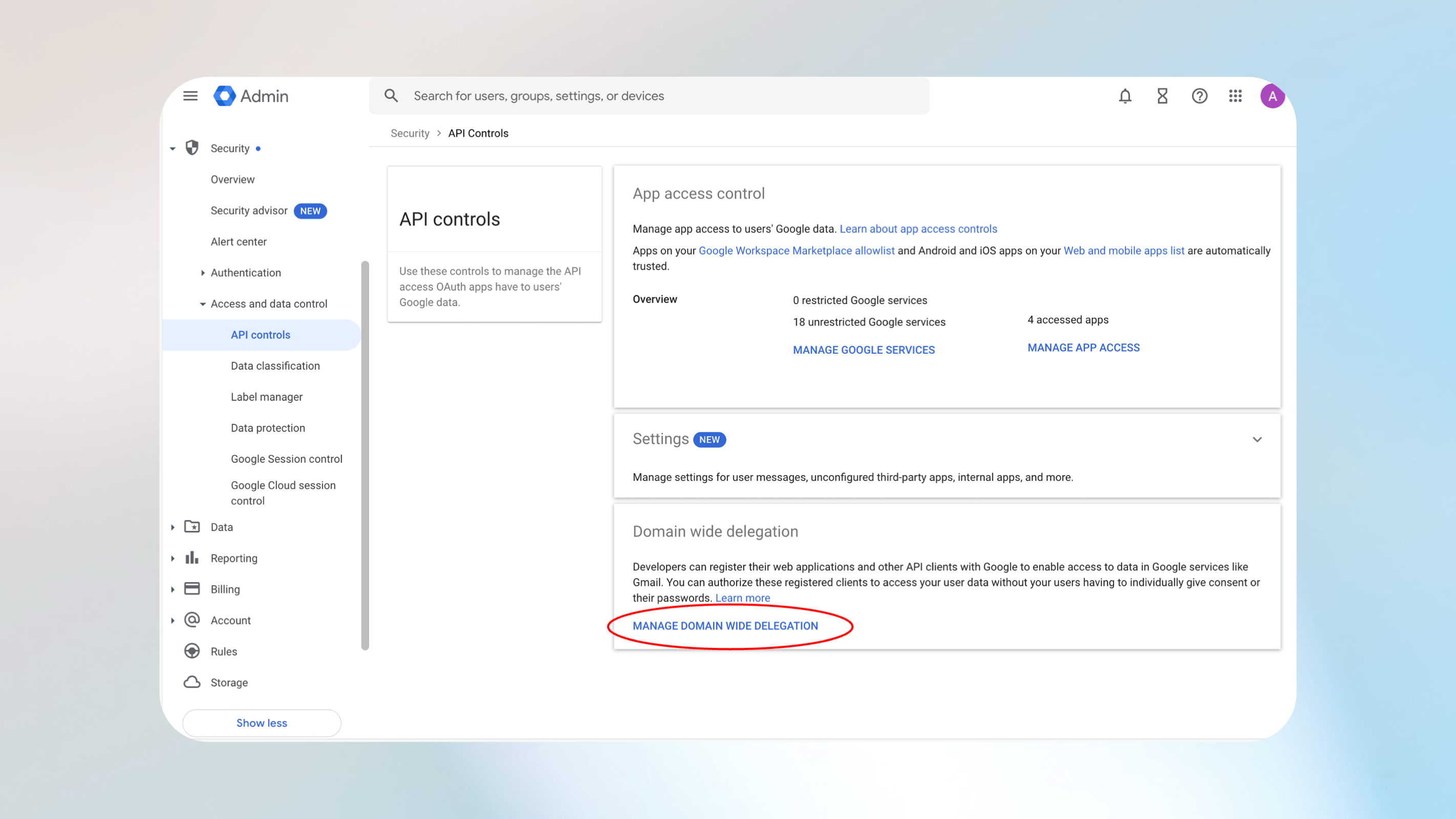Click the Data folder icon
Screen dimensions: 1456x819
point(191,526)
